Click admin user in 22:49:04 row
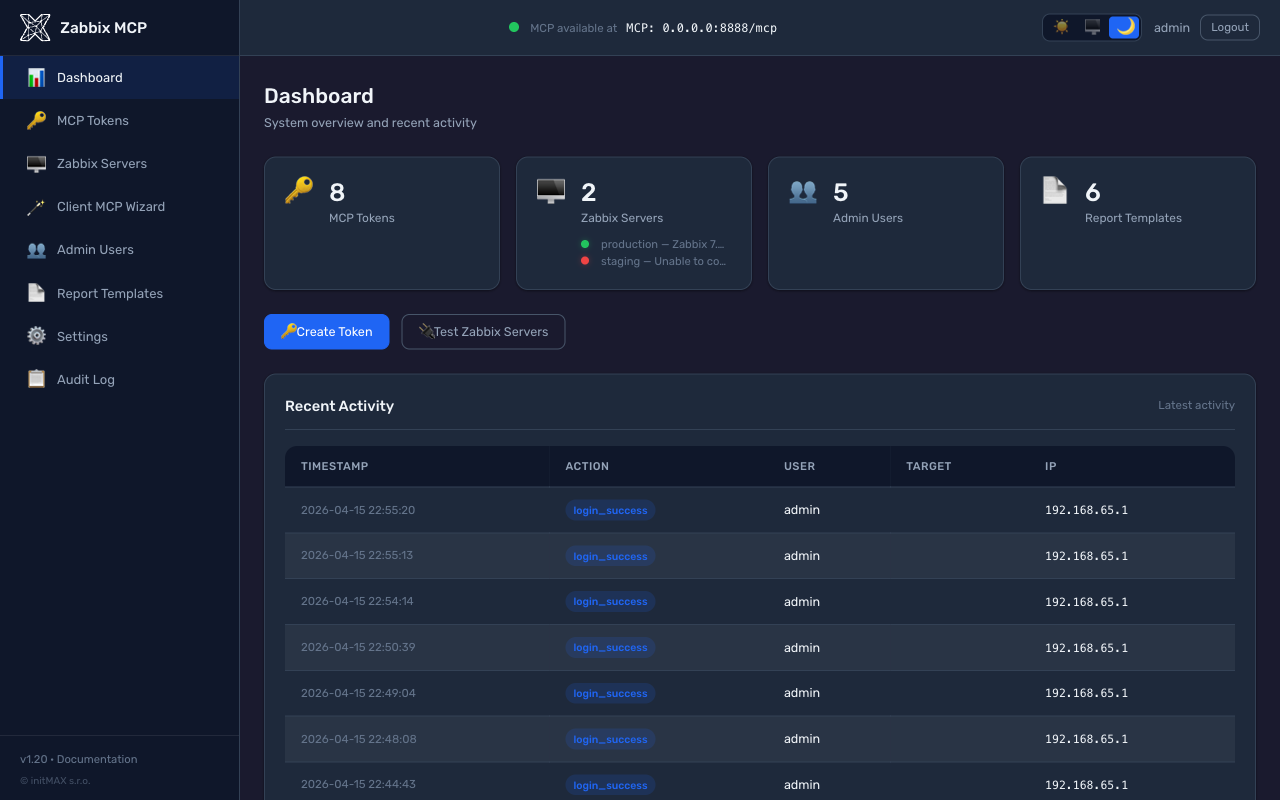Screen dimensions: 1280x800 point(802,693)
